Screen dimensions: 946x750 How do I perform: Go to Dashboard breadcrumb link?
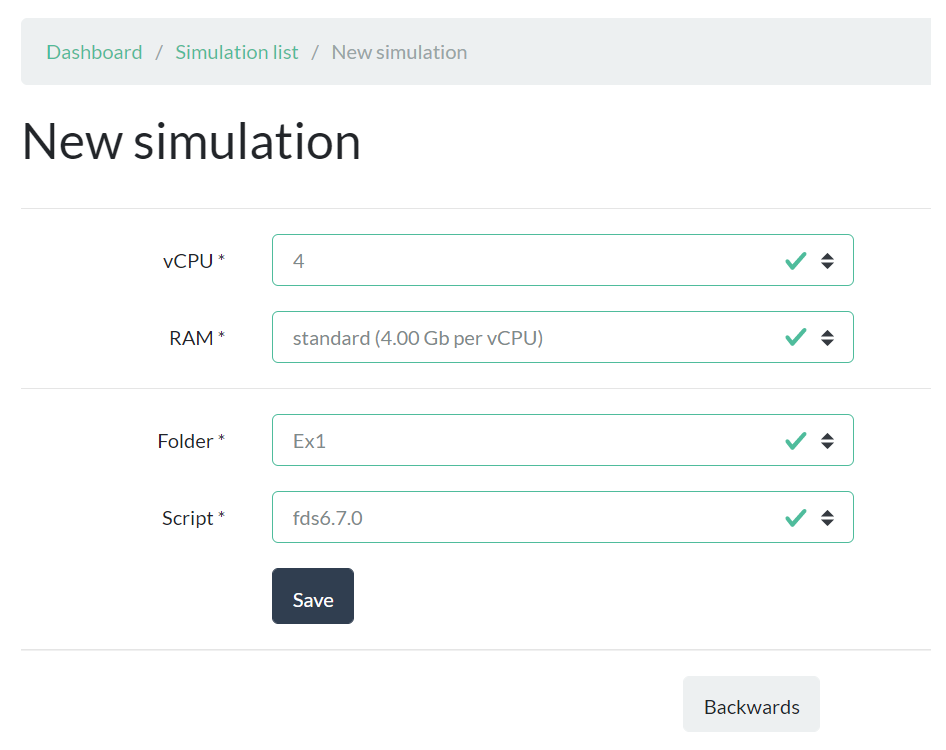coord(94,52)
